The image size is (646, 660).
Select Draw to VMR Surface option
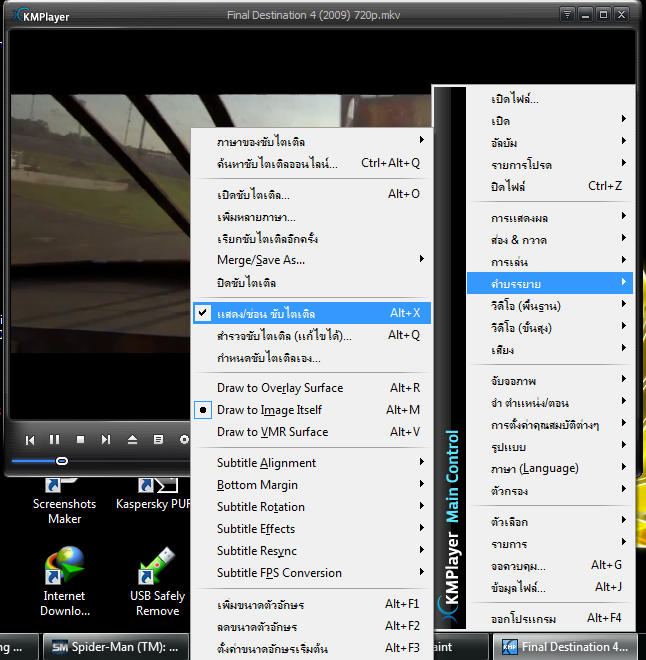312,431
